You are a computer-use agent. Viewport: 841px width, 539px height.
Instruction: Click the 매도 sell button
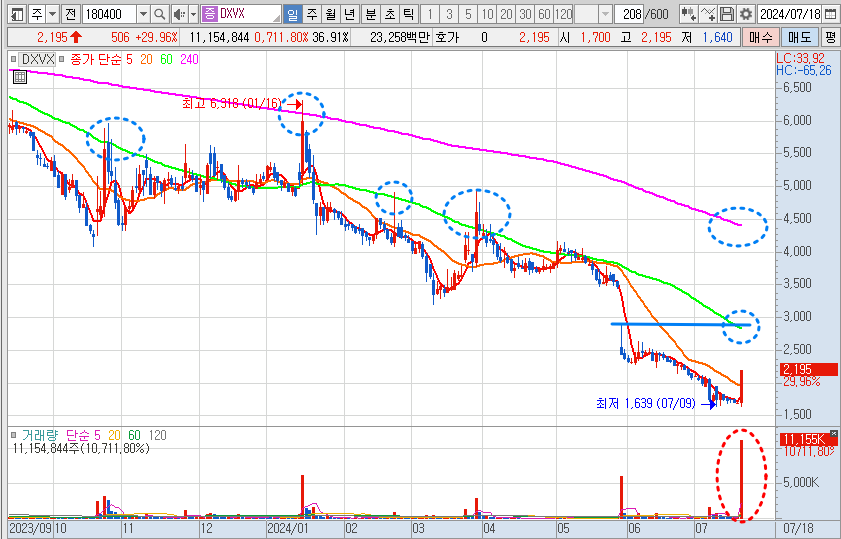[x=799, y=38]
